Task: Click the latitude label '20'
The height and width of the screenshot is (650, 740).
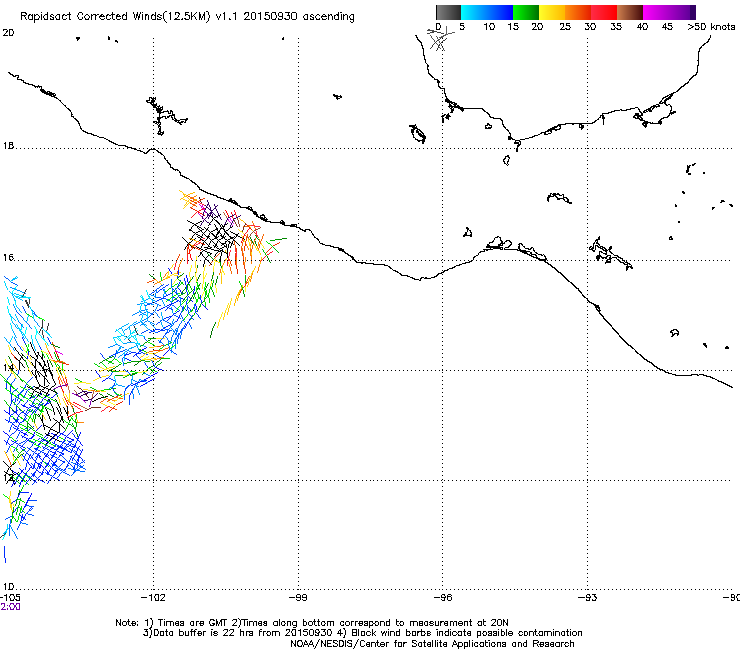Action: pyautogui.click(x=8, y=33)
